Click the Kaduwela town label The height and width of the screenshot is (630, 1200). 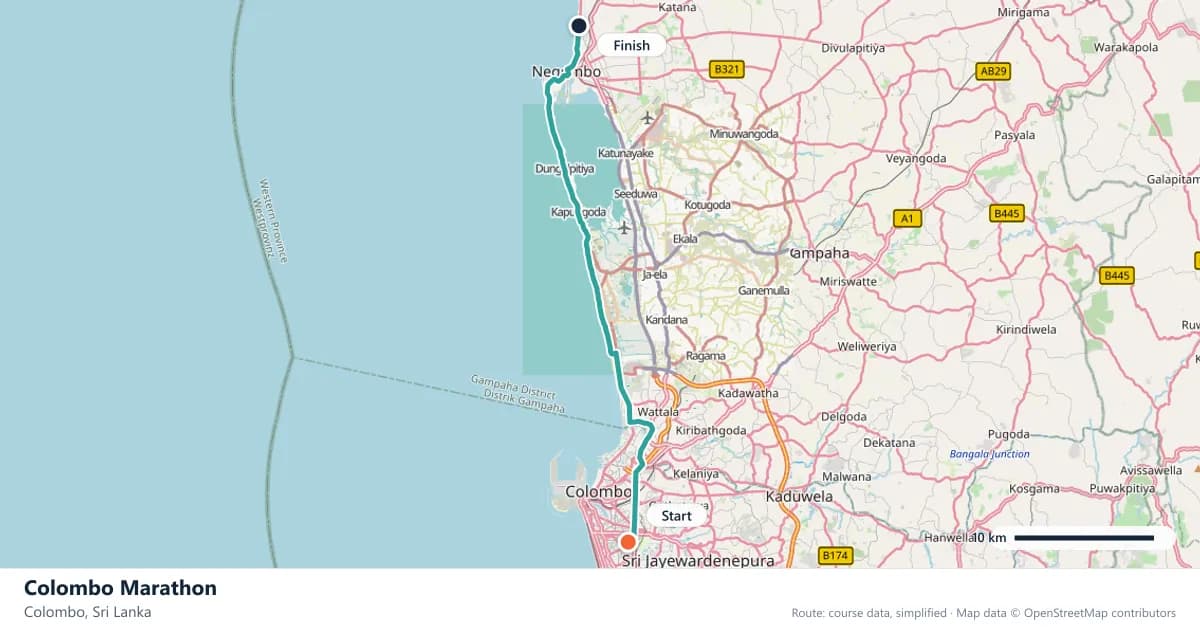pyautogui.click(x=799, y=496)
